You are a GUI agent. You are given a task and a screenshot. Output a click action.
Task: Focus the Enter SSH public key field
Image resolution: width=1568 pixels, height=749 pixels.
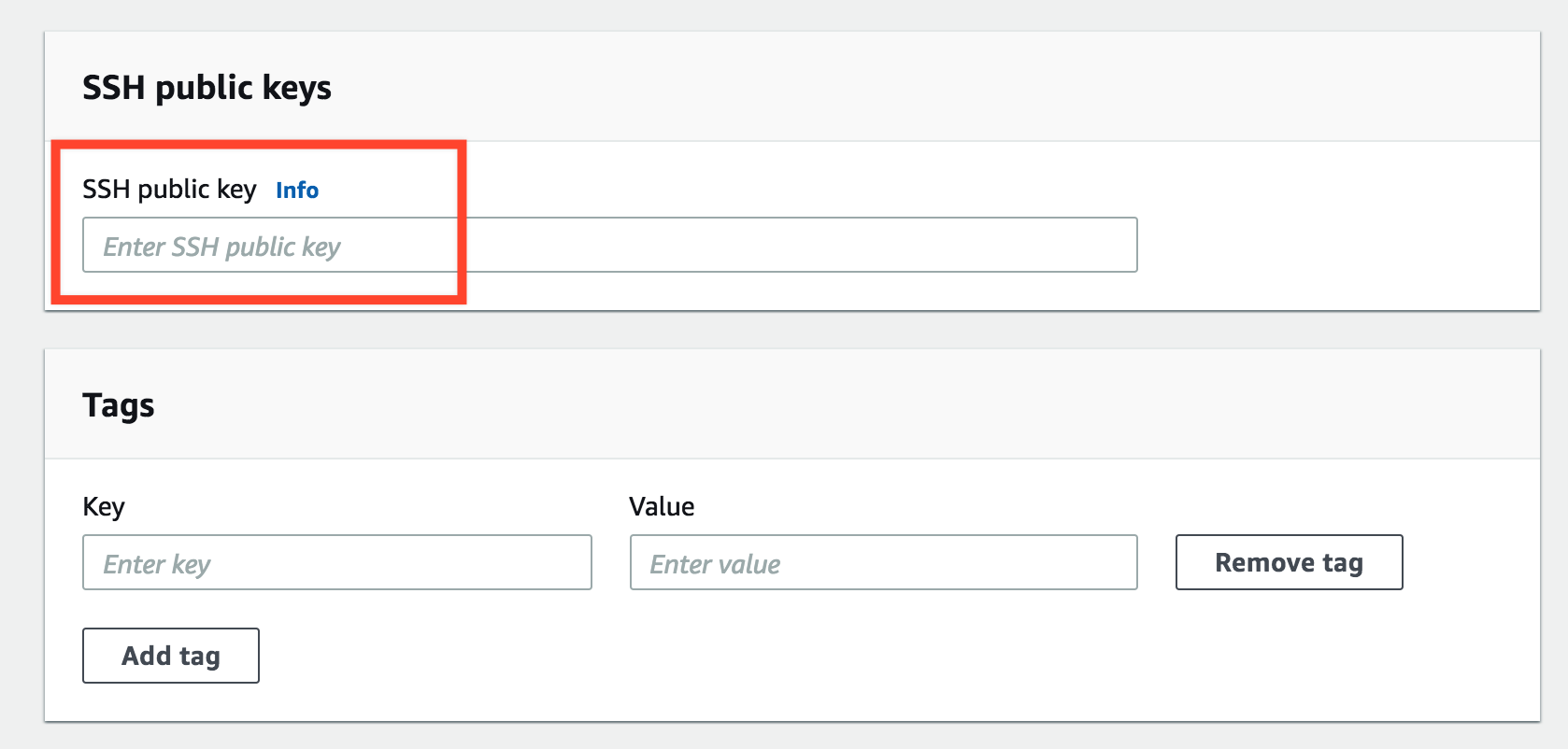610,245
